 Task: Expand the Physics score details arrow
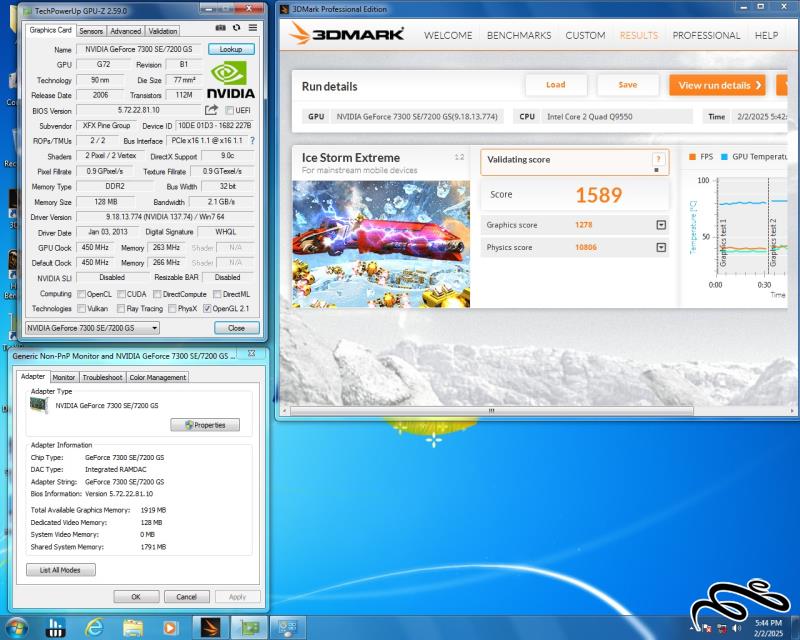(661, 248)
